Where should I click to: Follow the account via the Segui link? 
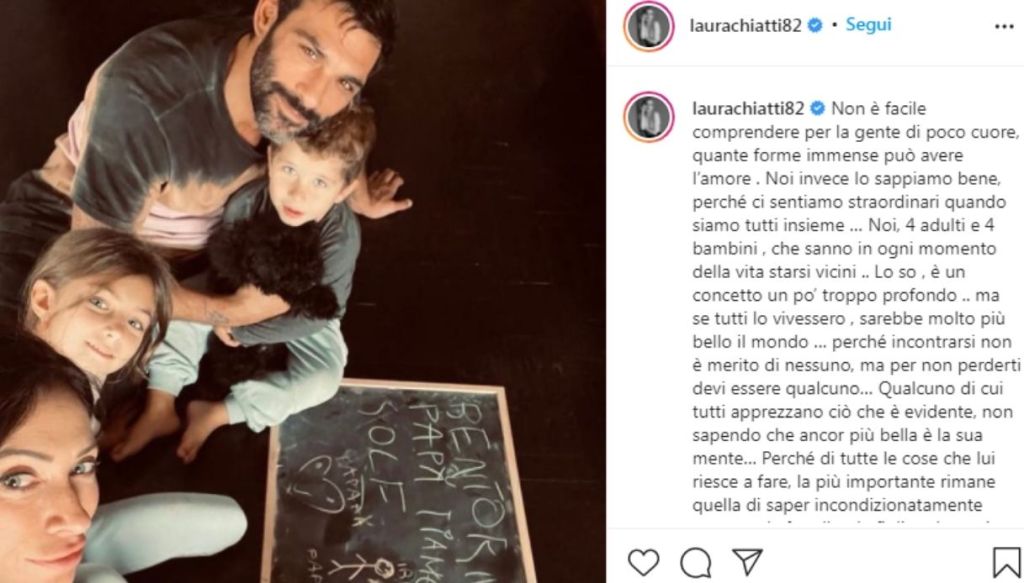pos(868,25)
